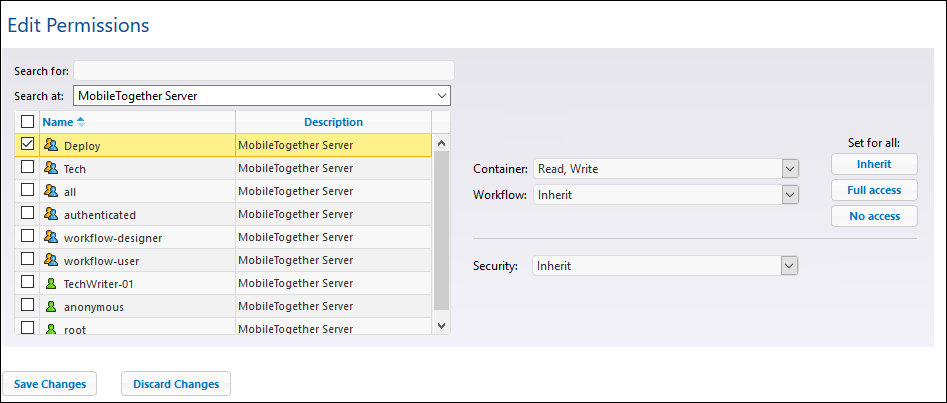Click the authenticated role icon

tap(50, 214)
